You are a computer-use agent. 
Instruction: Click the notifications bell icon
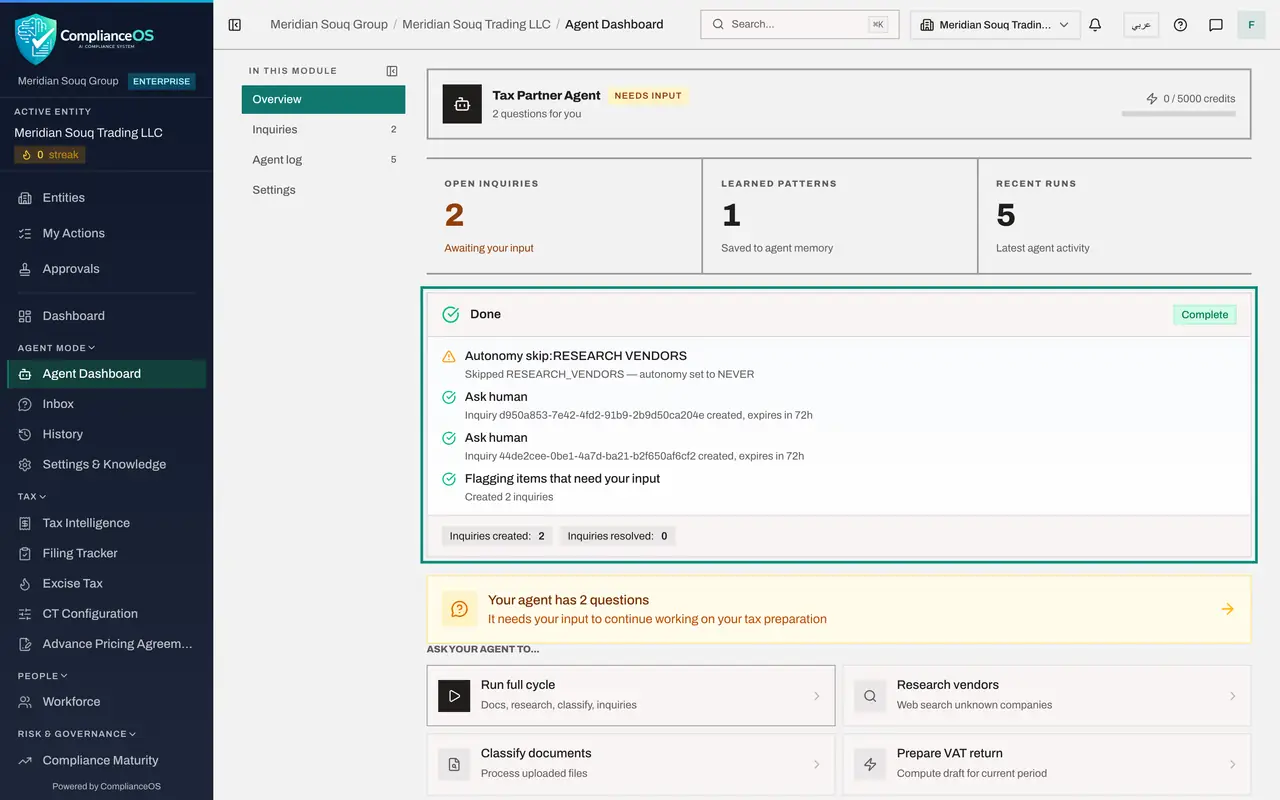click(1095, 25)
